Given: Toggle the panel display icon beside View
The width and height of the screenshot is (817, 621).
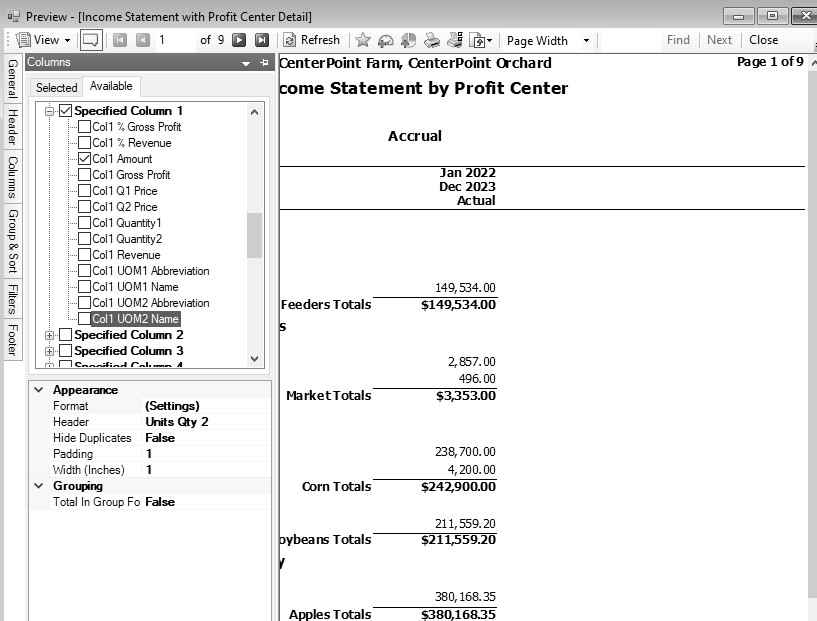Looking at the screenshot, I should (x=91, y=40).
